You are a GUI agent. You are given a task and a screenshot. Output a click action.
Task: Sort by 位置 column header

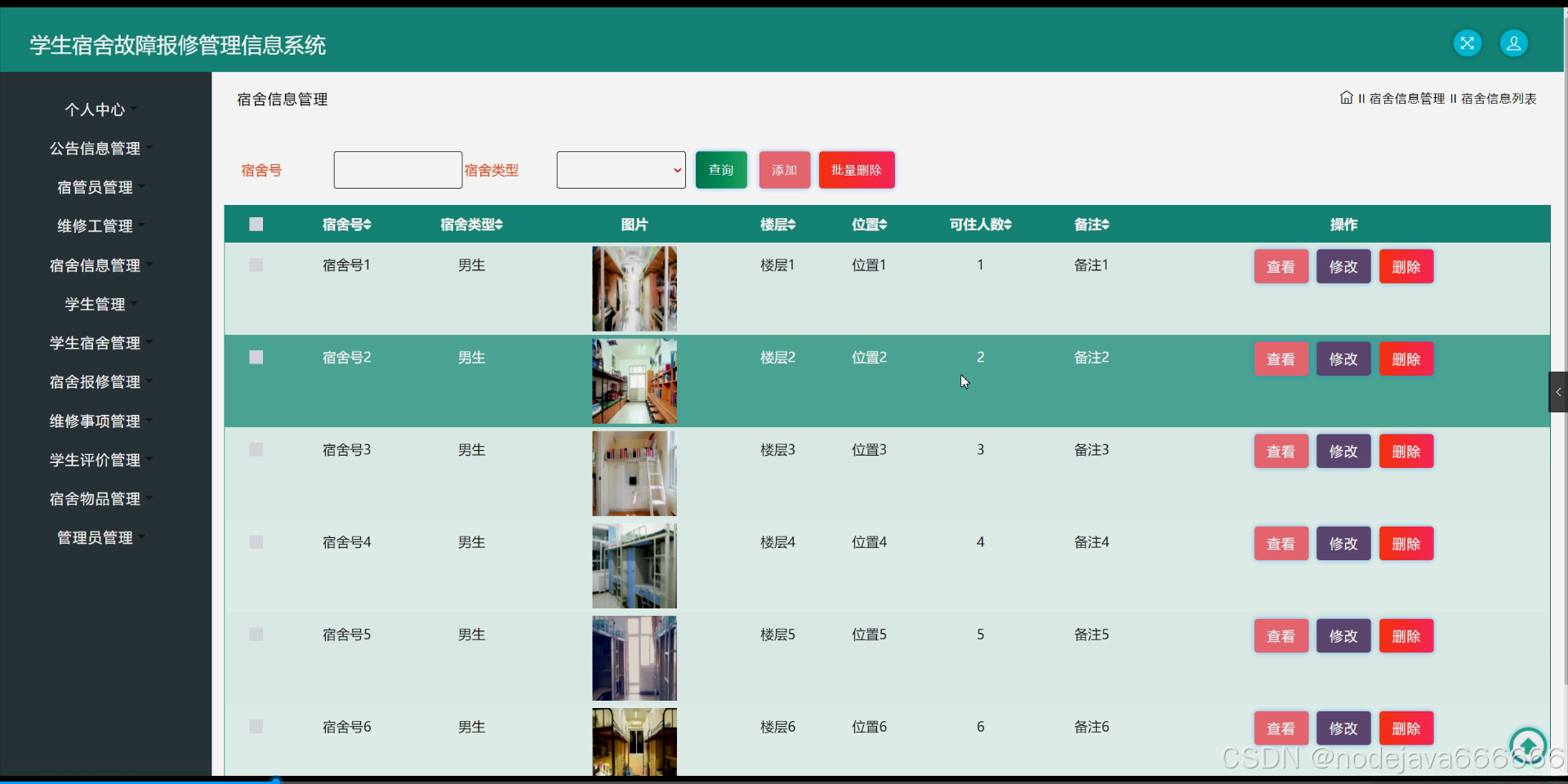pyautogui.click(x=869, y=225)
